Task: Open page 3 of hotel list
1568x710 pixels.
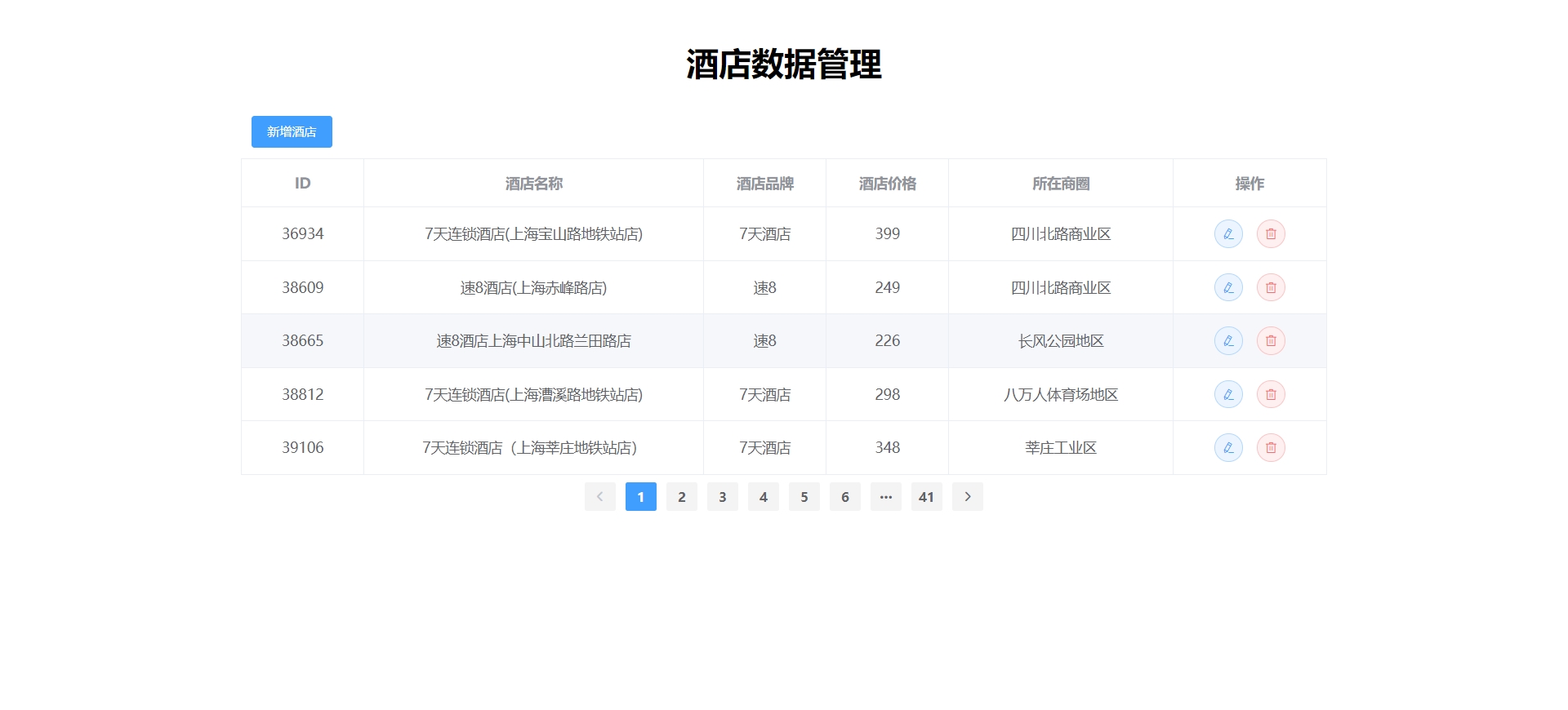Action: point(723,497)
